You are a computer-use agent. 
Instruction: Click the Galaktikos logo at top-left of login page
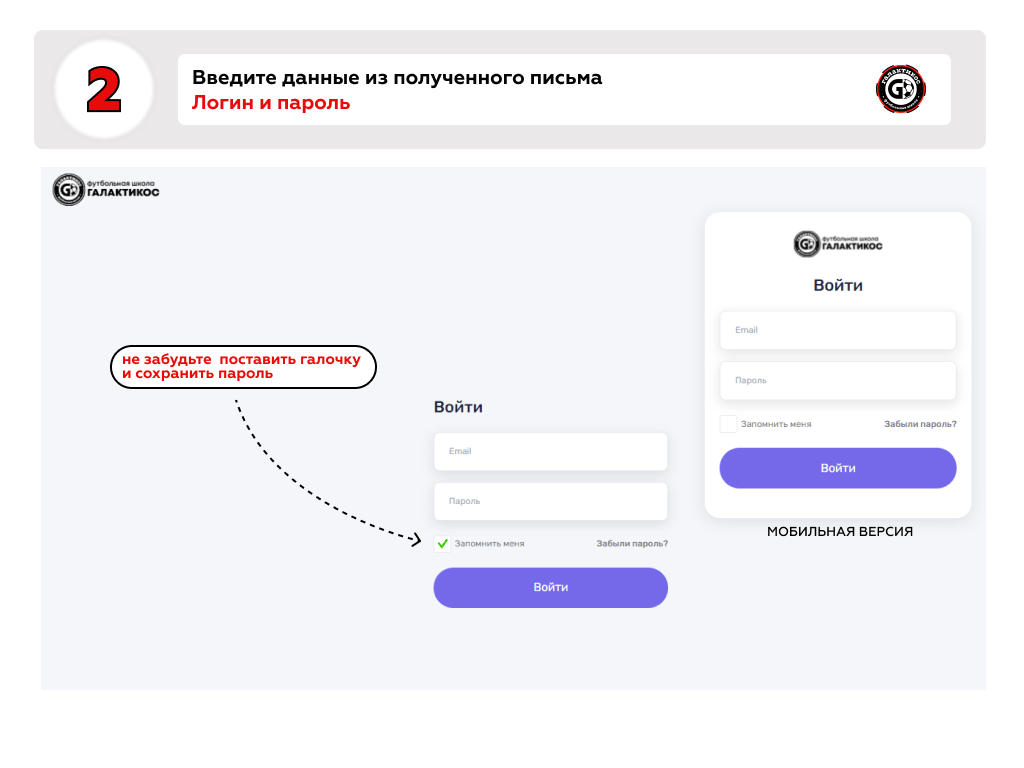[106, 189]
